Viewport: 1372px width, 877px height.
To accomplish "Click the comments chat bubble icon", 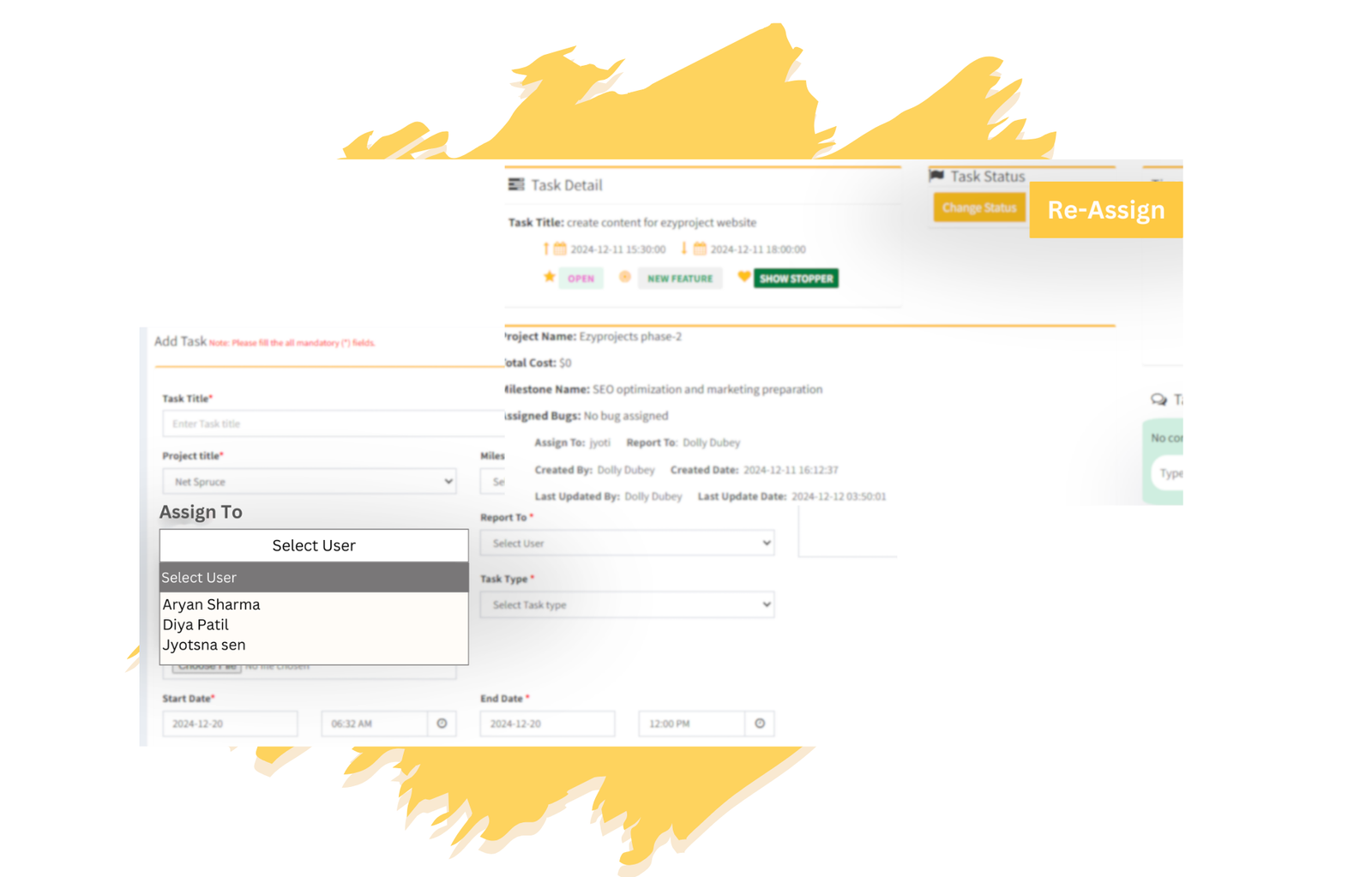I will (1158, 399).
